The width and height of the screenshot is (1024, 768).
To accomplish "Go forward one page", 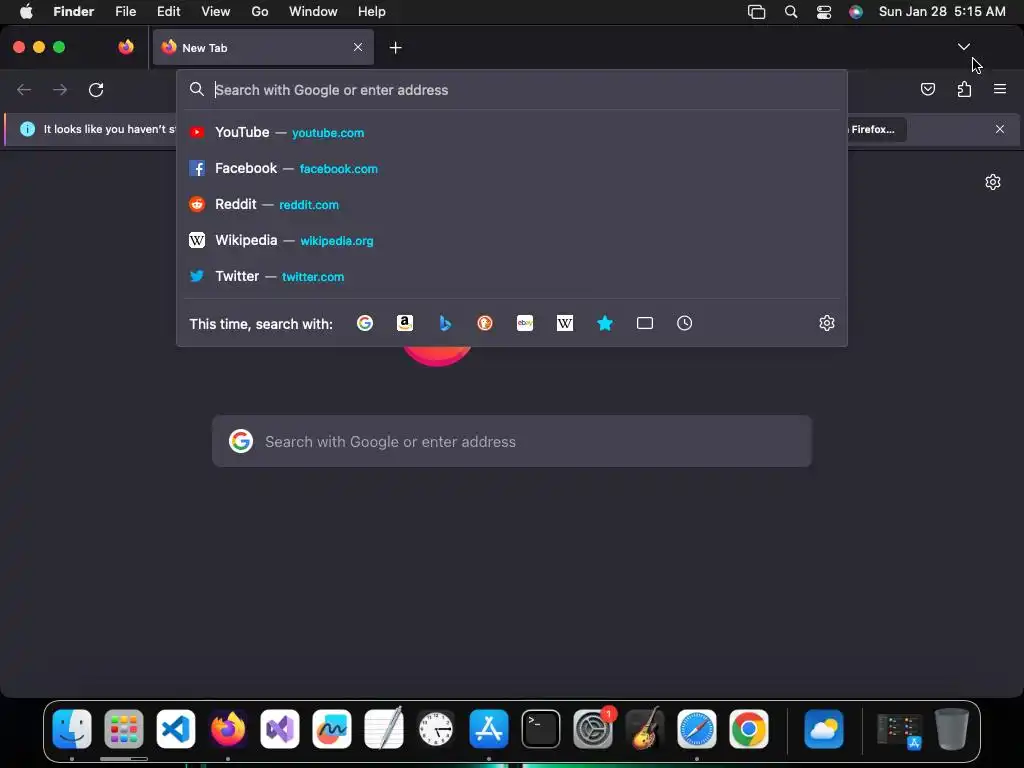I will (x=60, y=89).
